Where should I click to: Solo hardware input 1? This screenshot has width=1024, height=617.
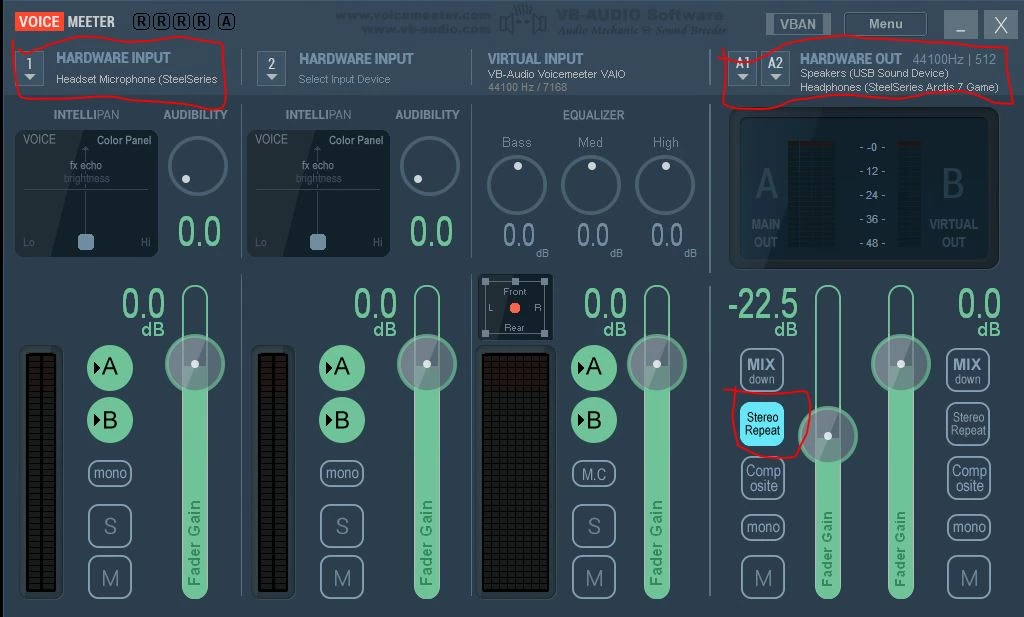[x=110, y=526]
